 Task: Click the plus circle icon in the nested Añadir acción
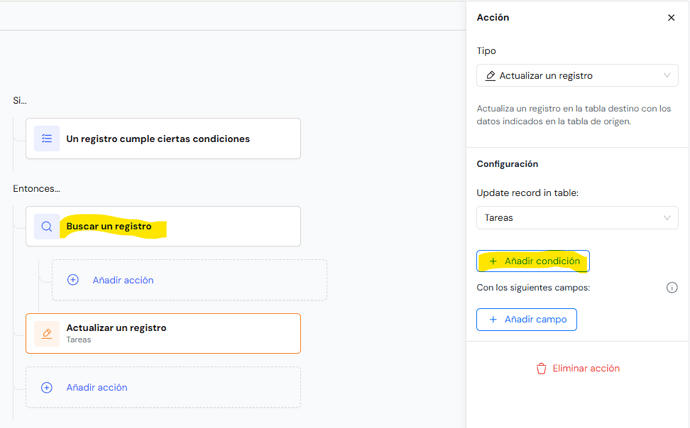[73, 280]
